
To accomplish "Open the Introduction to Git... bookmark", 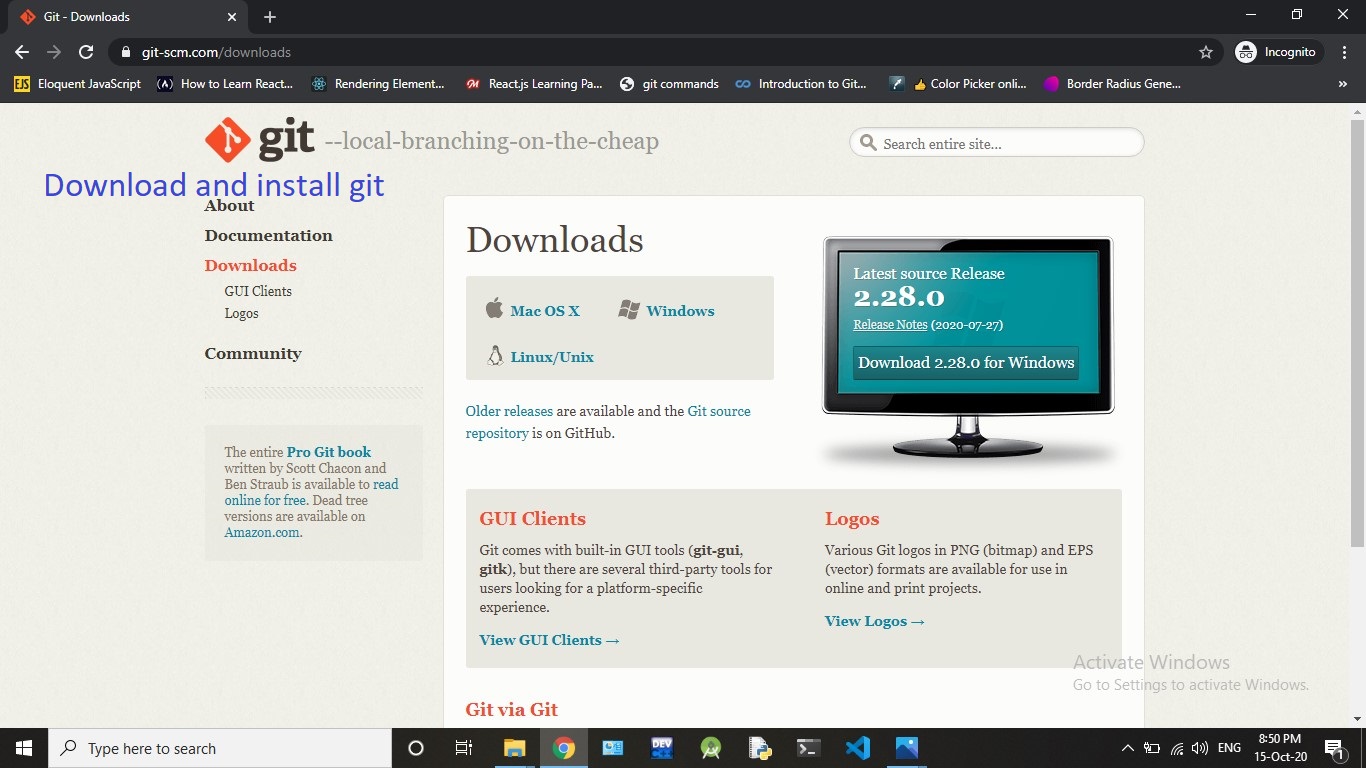I will (x=801, y=84).
